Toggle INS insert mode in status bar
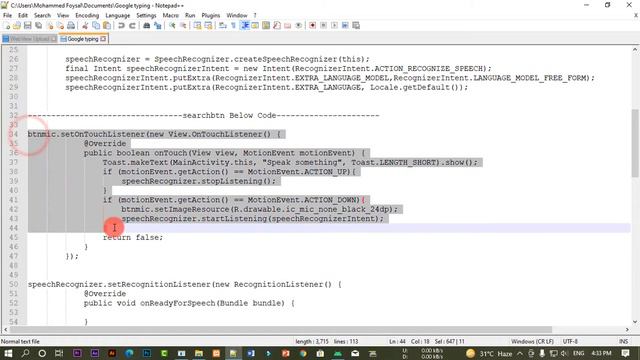Viewport: 640px width, 360px height. pyautogui.click(x=623, y=341)
